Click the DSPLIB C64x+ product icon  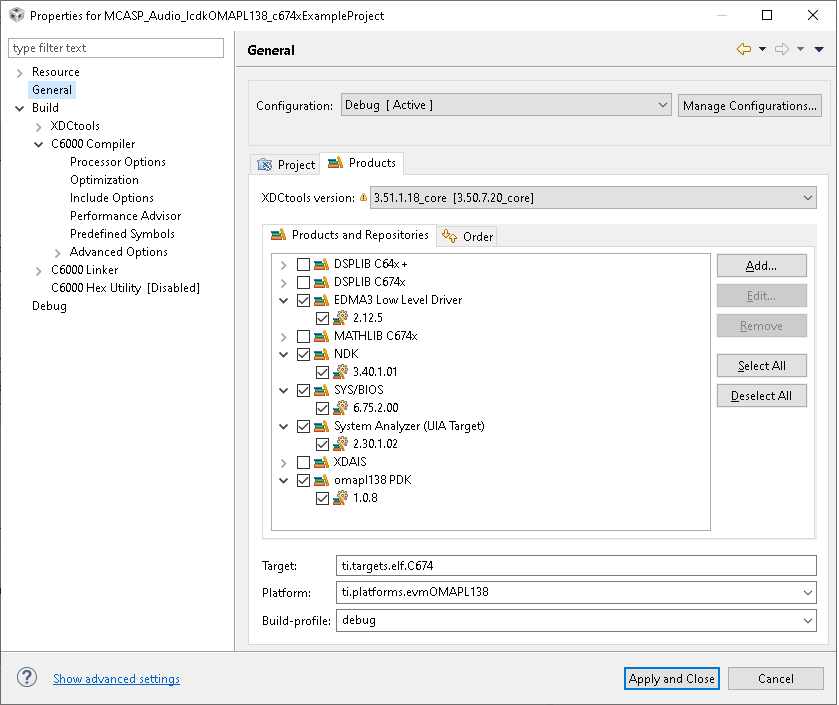[322, 264]
